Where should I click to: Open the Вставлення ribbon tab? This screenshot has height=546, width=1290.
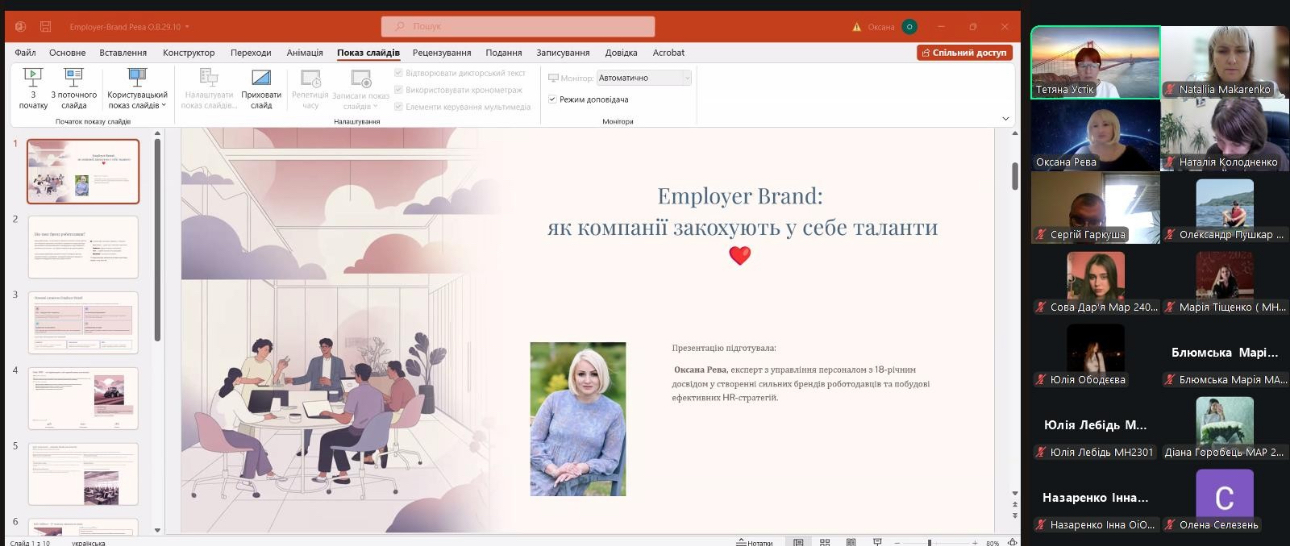tap(124, 53)
